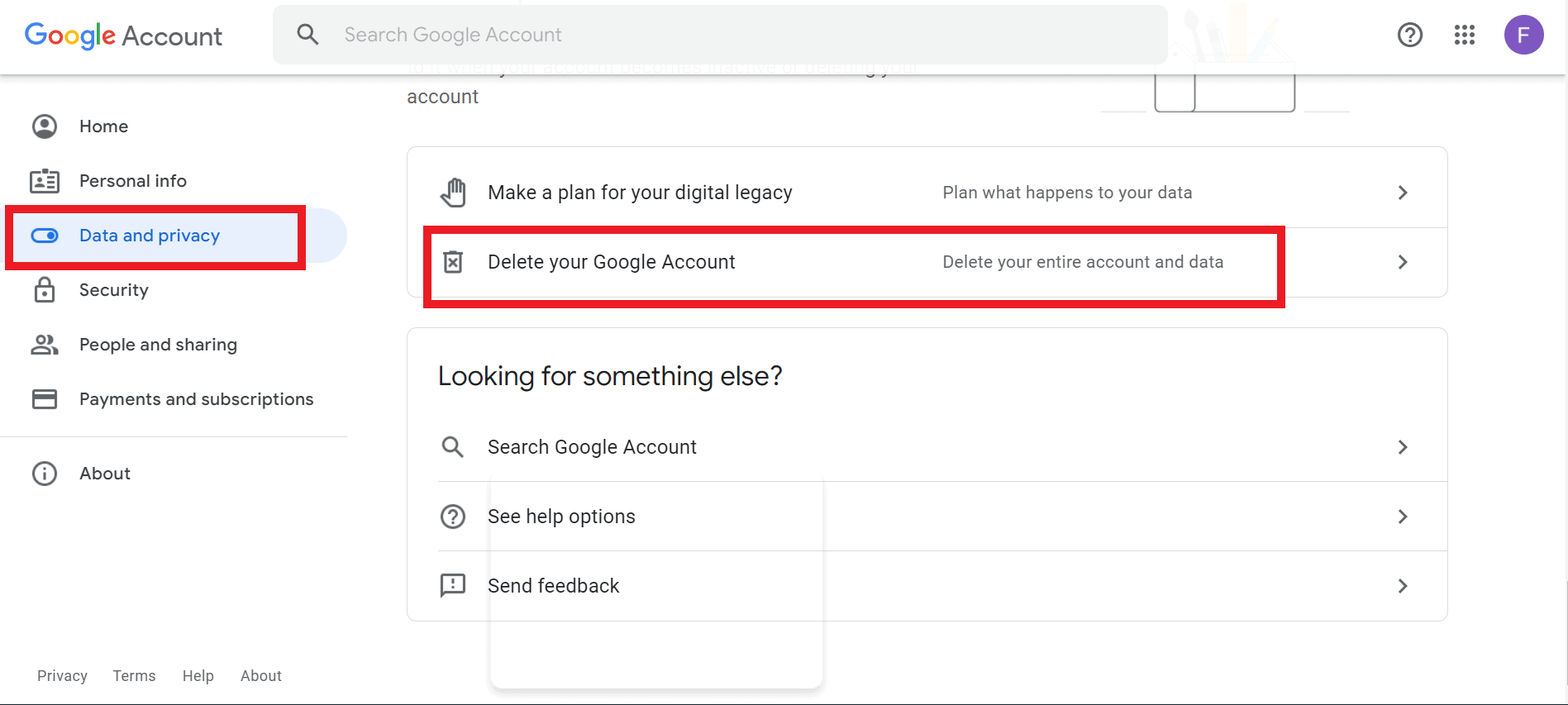Click Make a plan for your digital legacy

tap(640, 193)
